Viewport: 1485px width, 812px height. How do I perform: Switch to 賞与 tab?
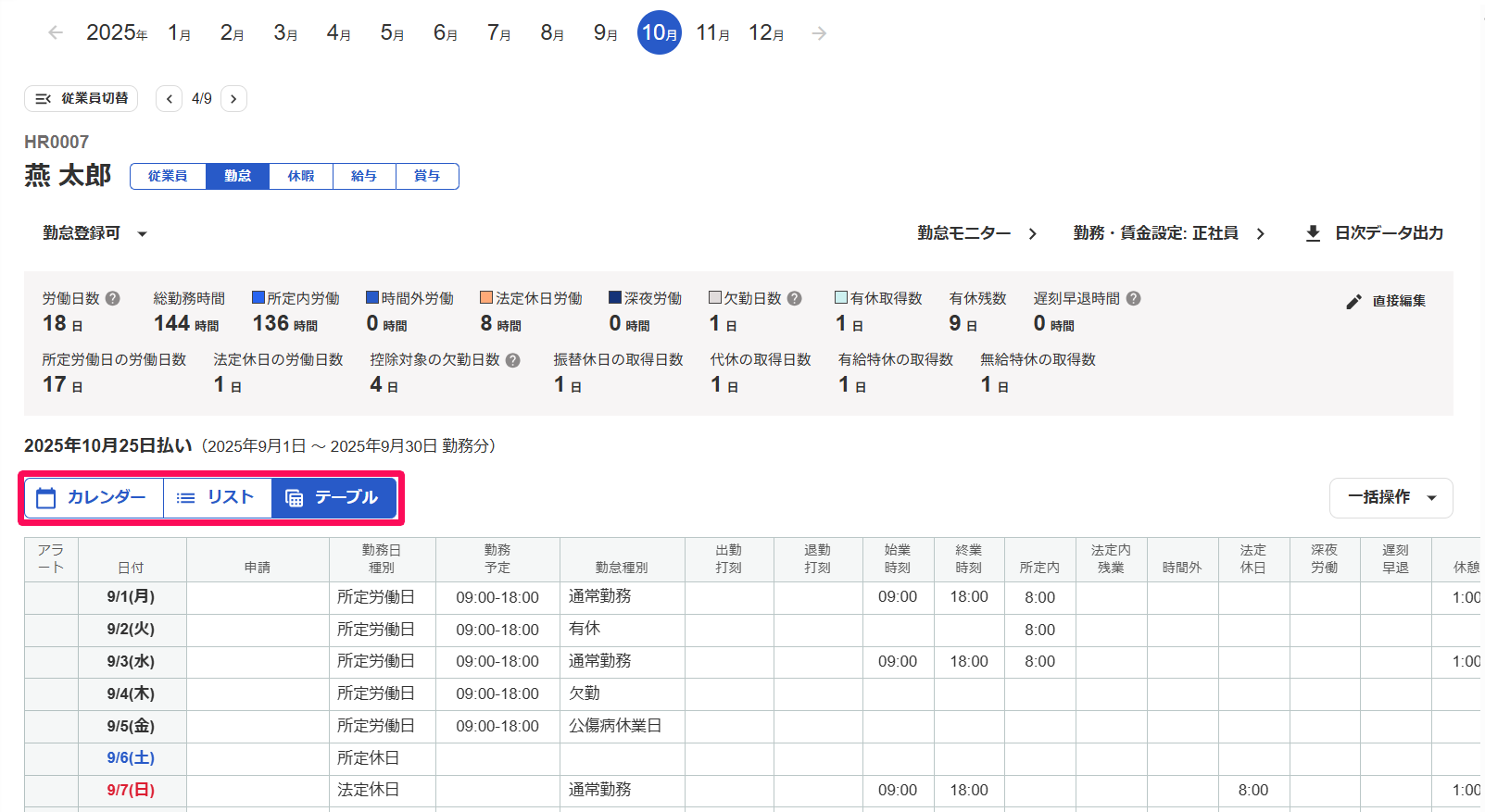point(427,176)
